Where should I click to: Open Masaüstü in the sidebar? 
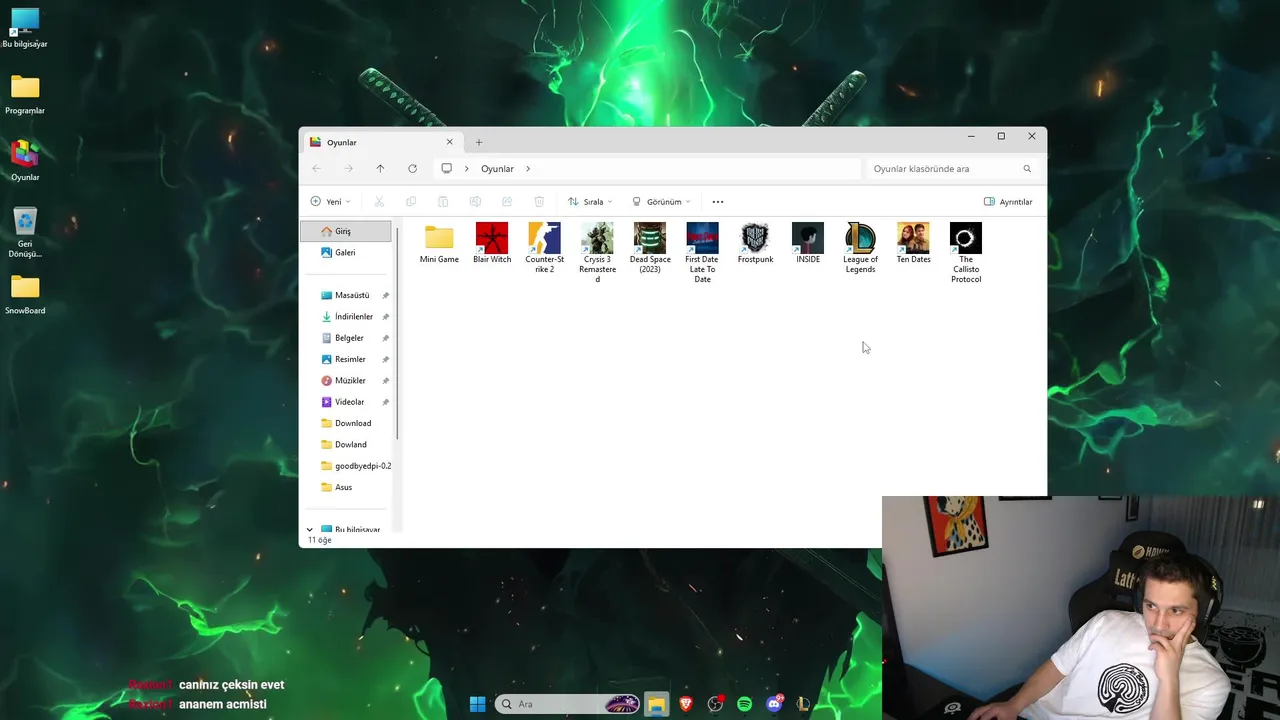[x=346, y=295]
